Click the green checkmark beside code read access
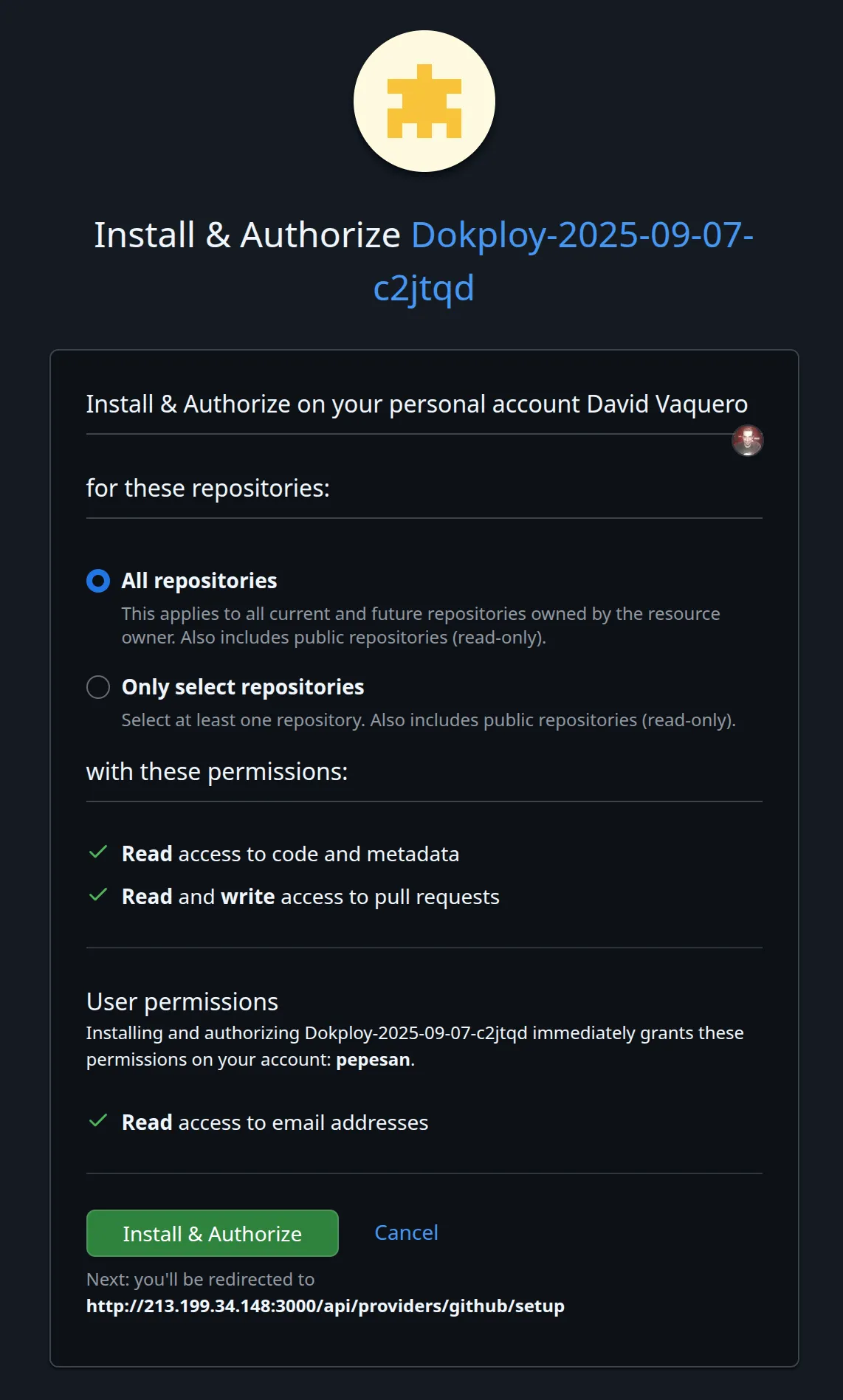The image size is (843, 1400). pyautogui.click(x=99, y=853)
